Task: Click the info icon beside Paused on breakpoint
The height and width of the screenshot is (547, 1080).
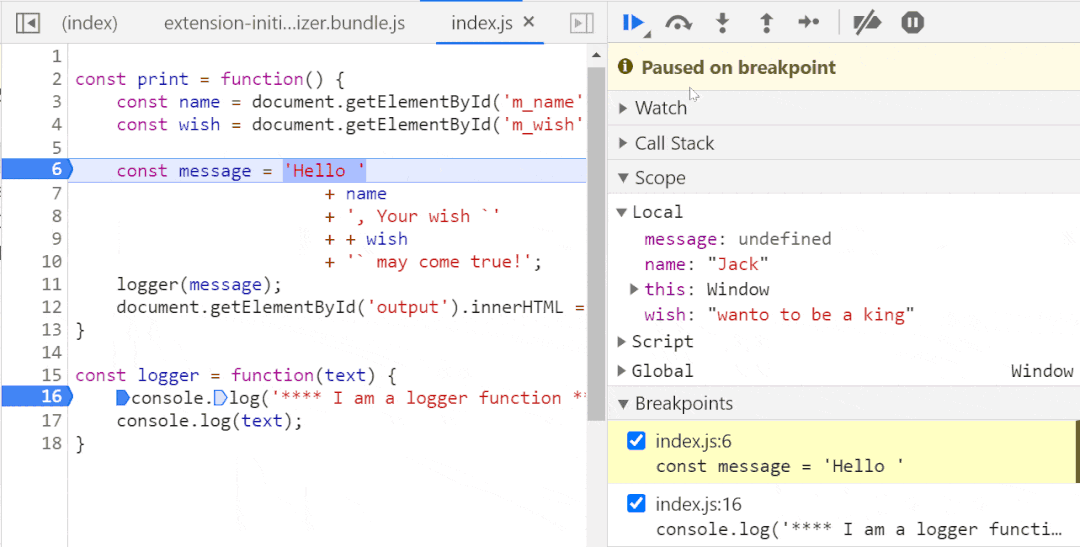Action: pos(625,67)
